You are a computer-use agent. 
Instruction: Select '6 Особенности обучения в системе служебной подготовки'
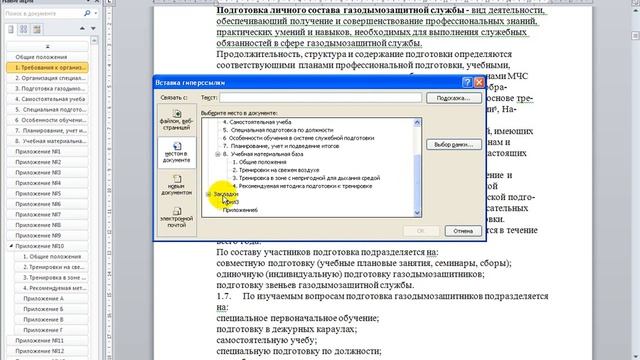click(x=298, y=138)
